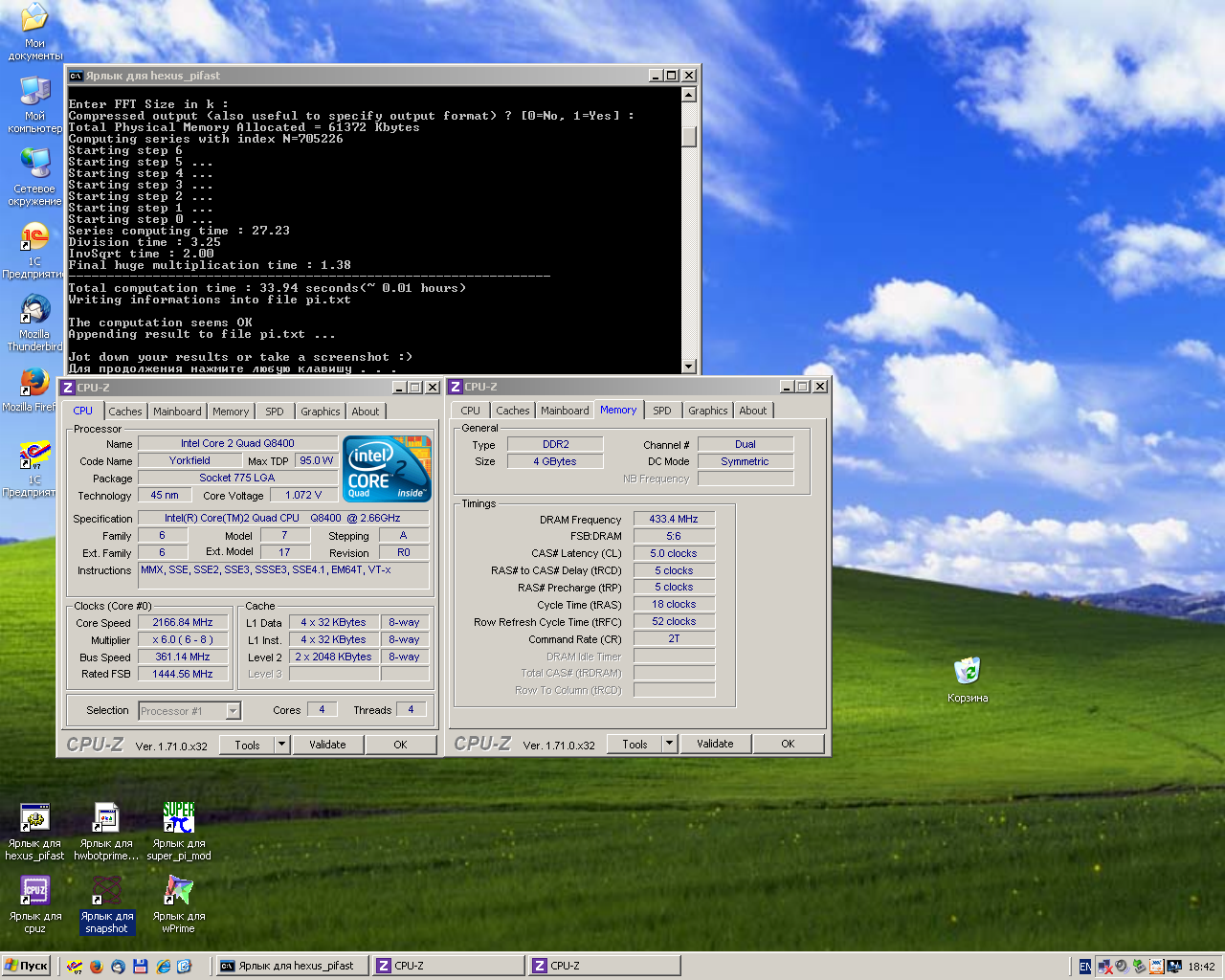Select the super_pi_mod shortcut icon

179,832
